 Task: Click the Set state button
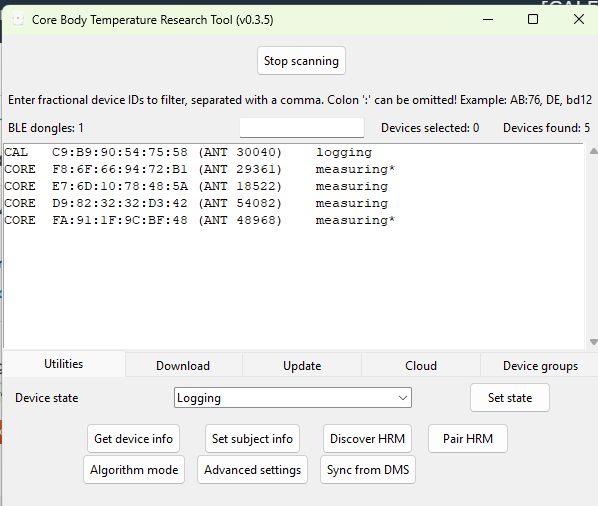point(510,398)
